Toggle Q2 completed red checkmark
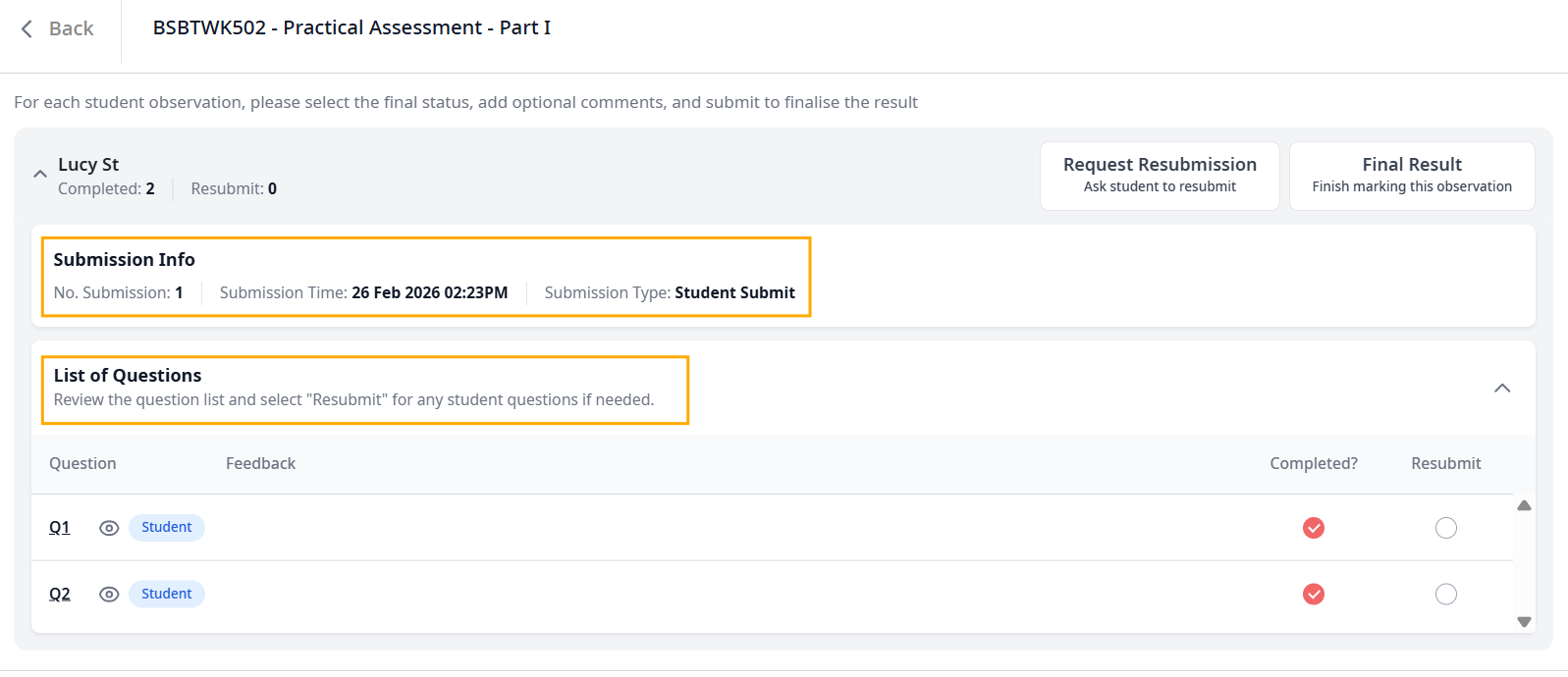 (1313, 595)
